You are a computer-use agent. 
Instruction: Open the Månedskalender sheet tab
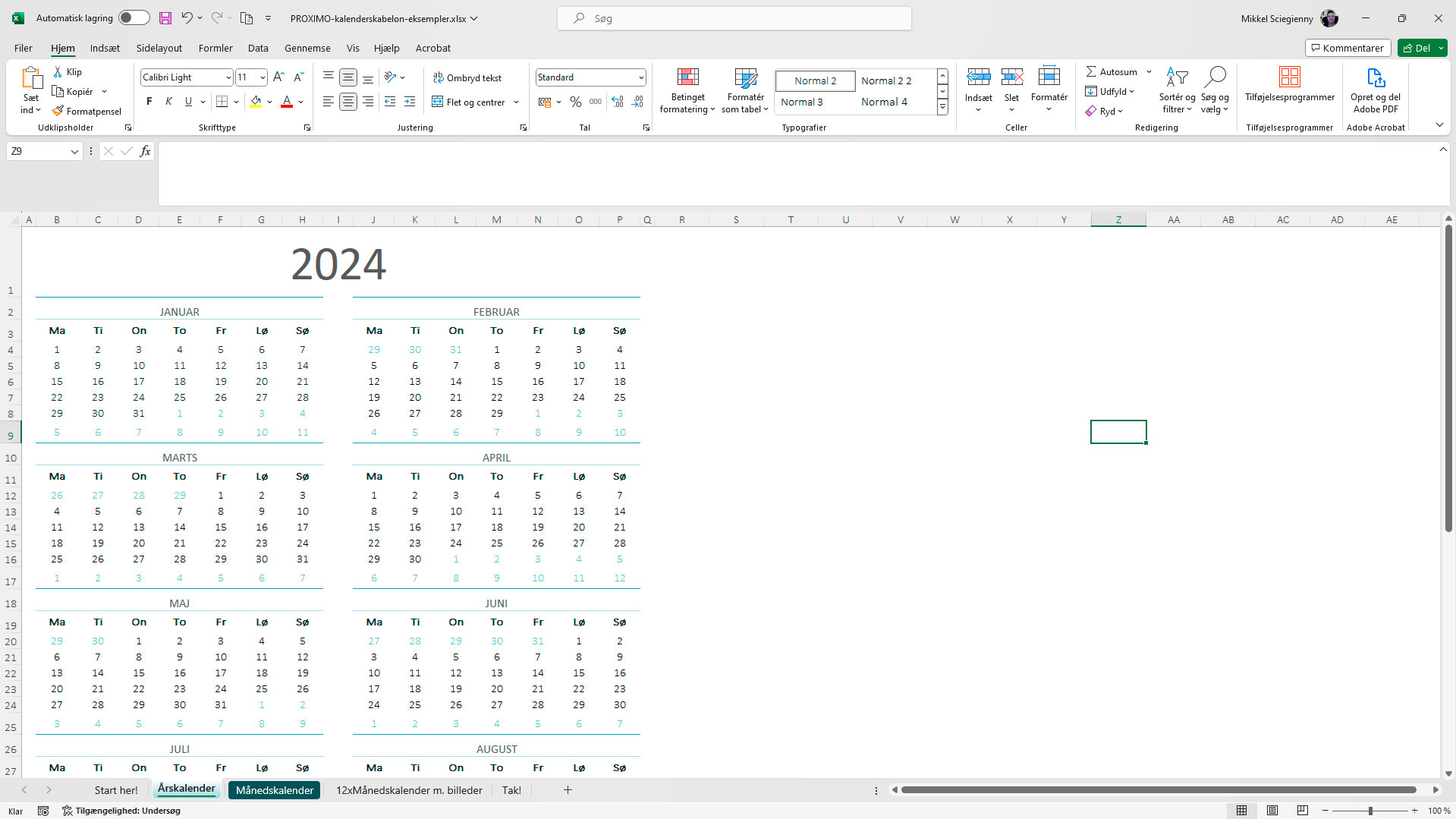click(273, 789)
